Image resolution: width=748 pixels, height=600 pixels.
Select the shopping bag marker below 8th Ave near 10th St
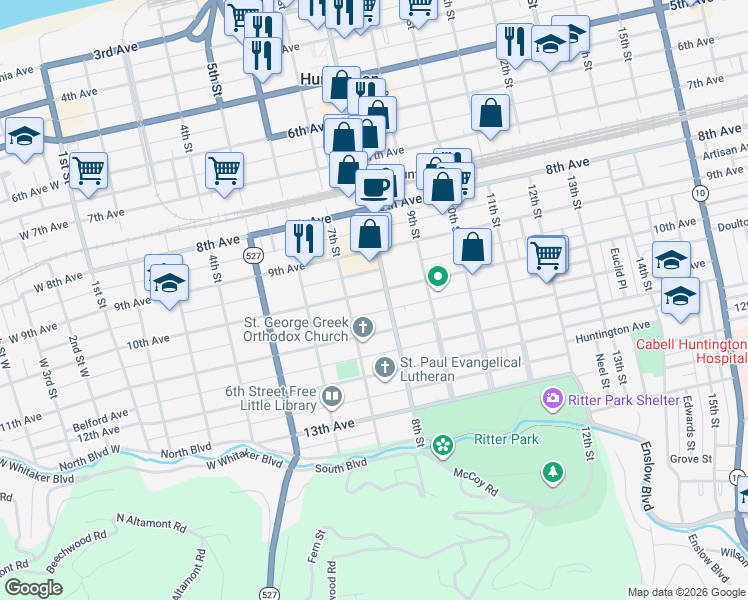pyautogui.click(x=442, y=188)
